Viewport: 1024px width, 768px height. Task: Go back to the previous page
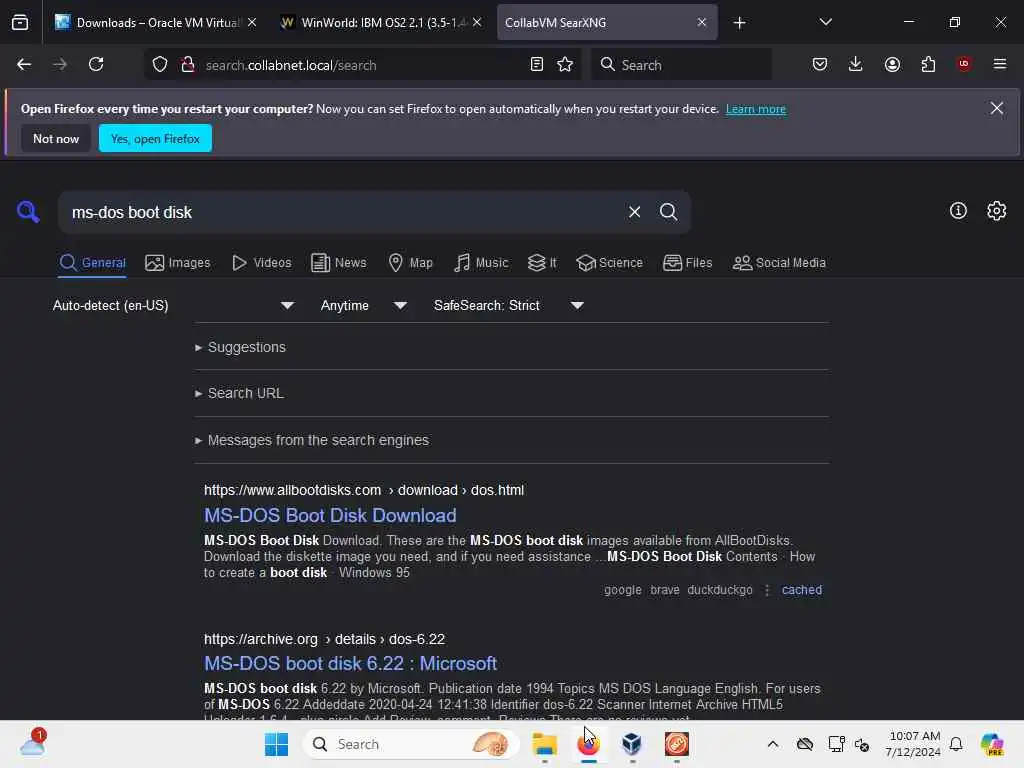pos(24,65)
